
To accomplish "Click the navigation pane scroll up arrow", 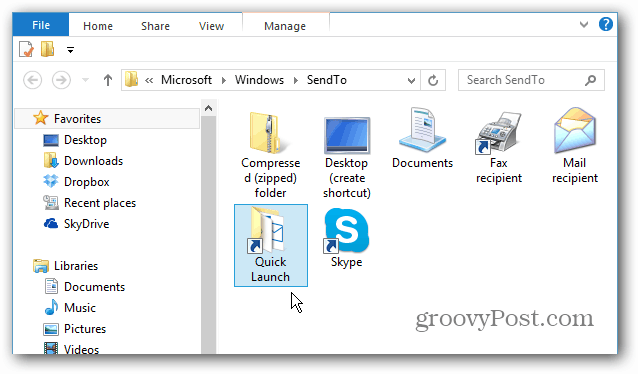I will pos(208,108).
